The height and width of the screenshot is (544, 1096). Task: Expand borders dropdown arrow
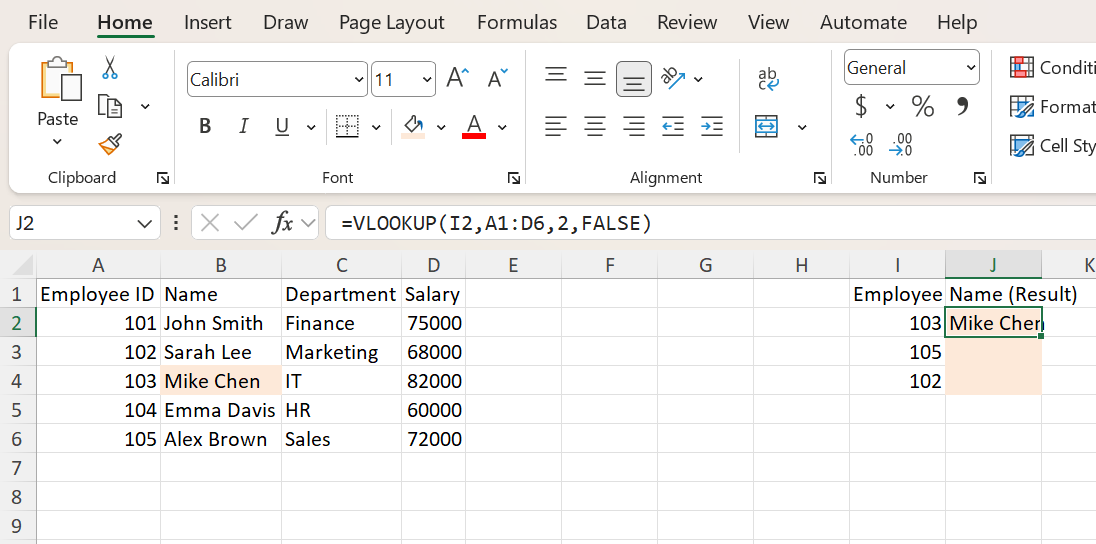point(376,127)
